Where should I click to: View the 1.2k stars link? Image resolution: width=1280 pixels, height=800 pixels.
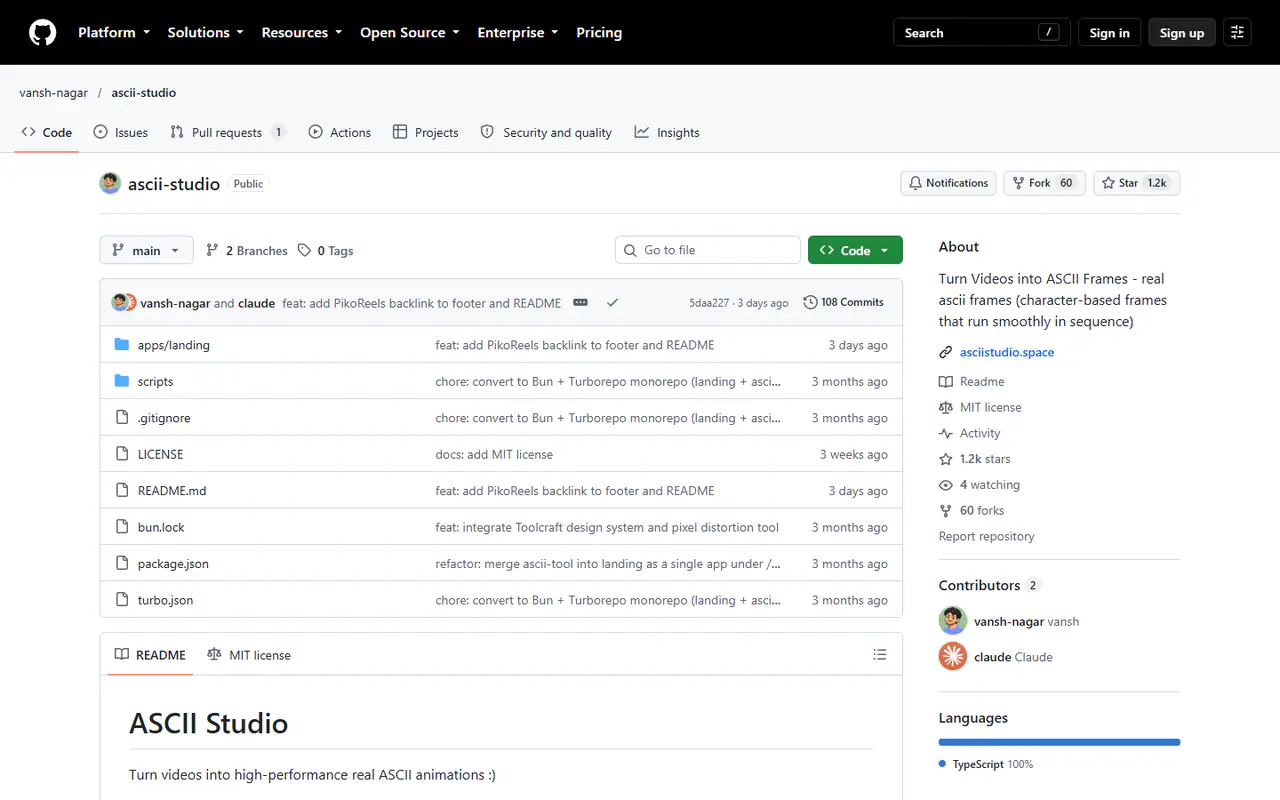[975, 459]
